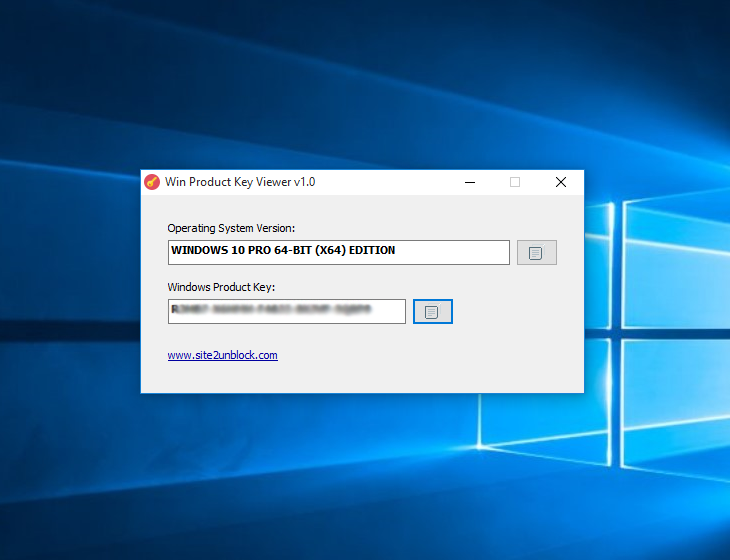Click the 'Windows Product Key:' label
Screen dimensions: 730x560
(x=221, y=287)
